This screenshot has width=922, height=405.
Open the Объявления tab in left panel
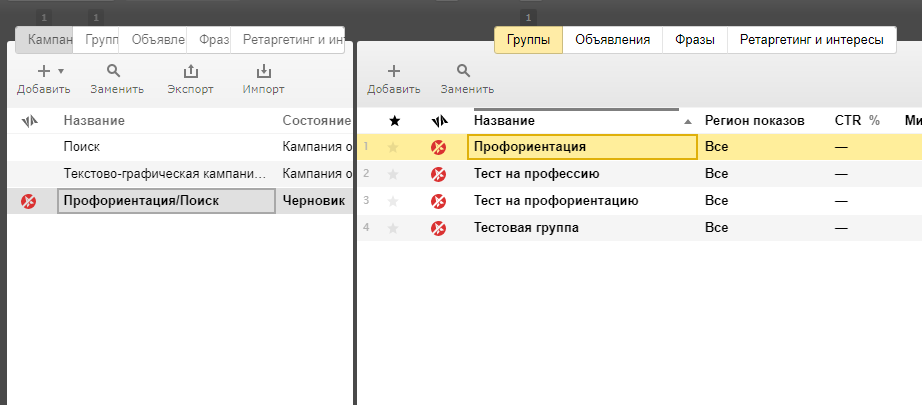[x=153, y=40]
